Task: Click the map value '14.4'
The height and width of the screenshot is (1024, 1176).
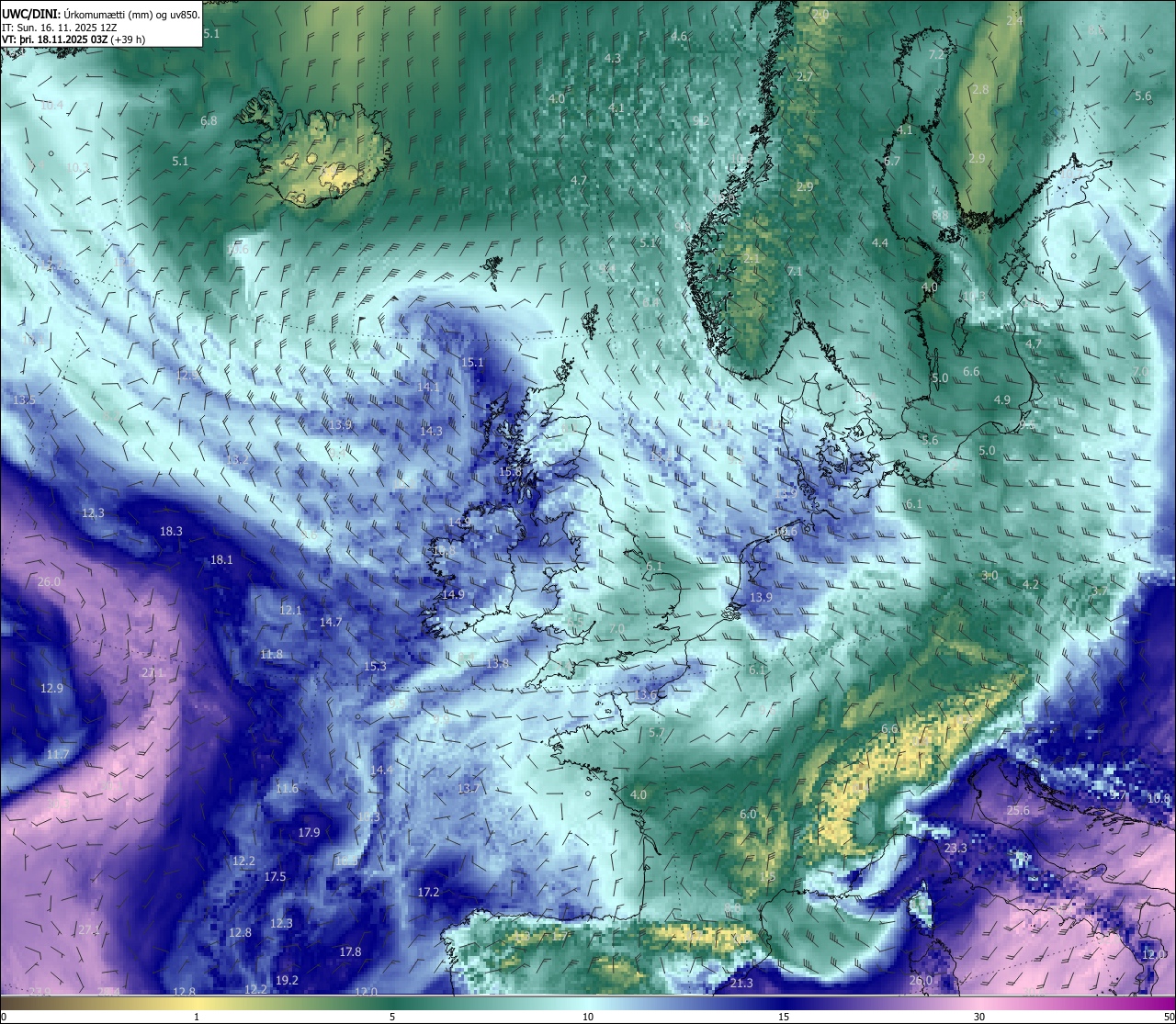Action: (x=381, y=770)
